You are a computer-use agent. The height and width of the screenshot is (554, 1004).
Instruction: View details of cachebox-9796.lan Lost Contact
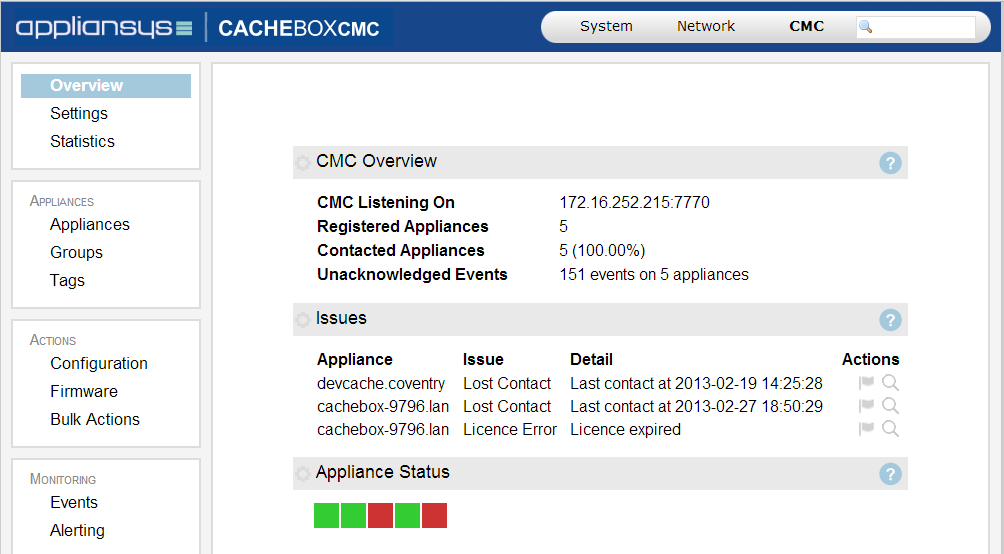click(890, 405)
